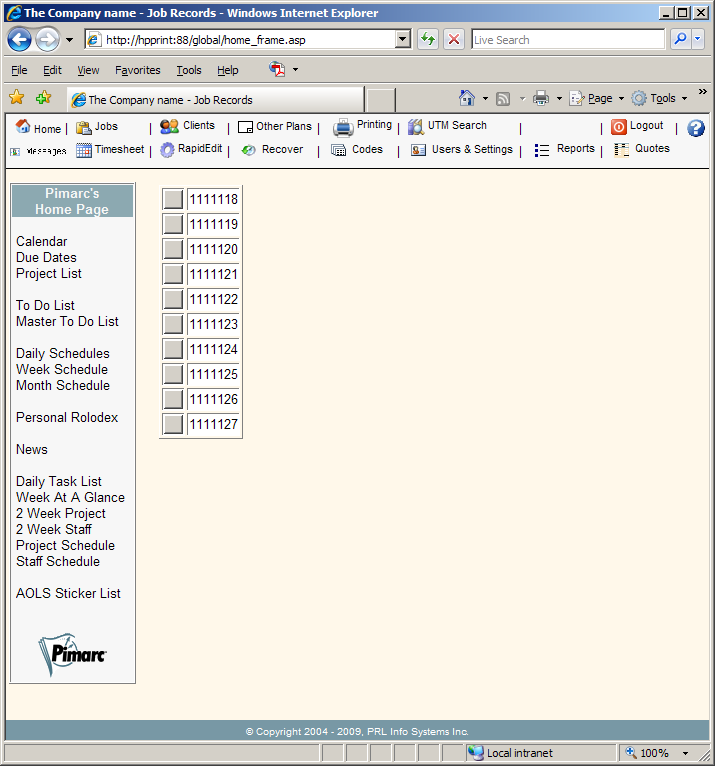Image resolution: width=715 pixels, height=766 pixels.
Task: Click the Recover icon
Action: pyautogui.click(x=249, y=150)
